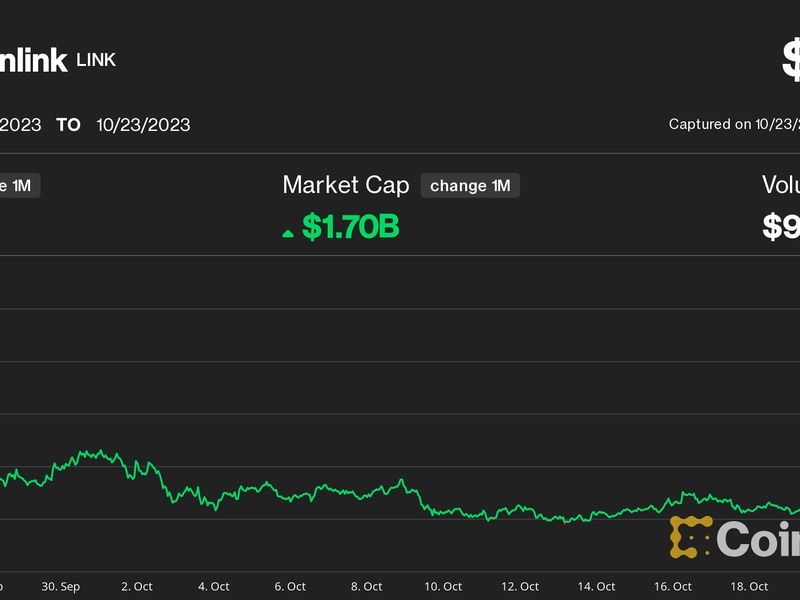Click the Market Cap 'change 1M' badge
Image resolution: width=800 pixels, height=600 pixels.
tap(470, 186)
